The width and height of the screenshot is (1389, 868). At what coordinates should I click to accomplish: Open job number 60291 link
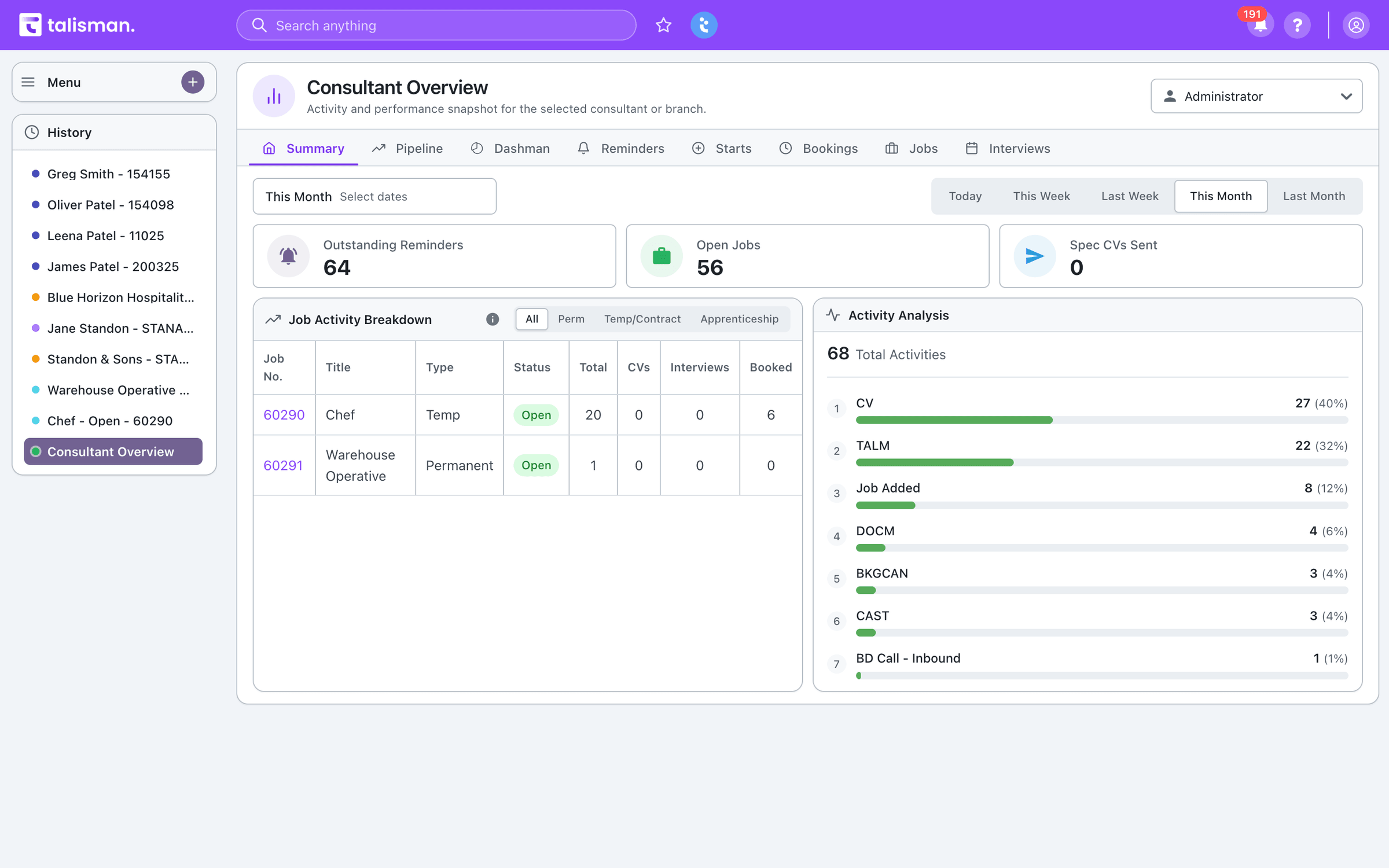283,465
